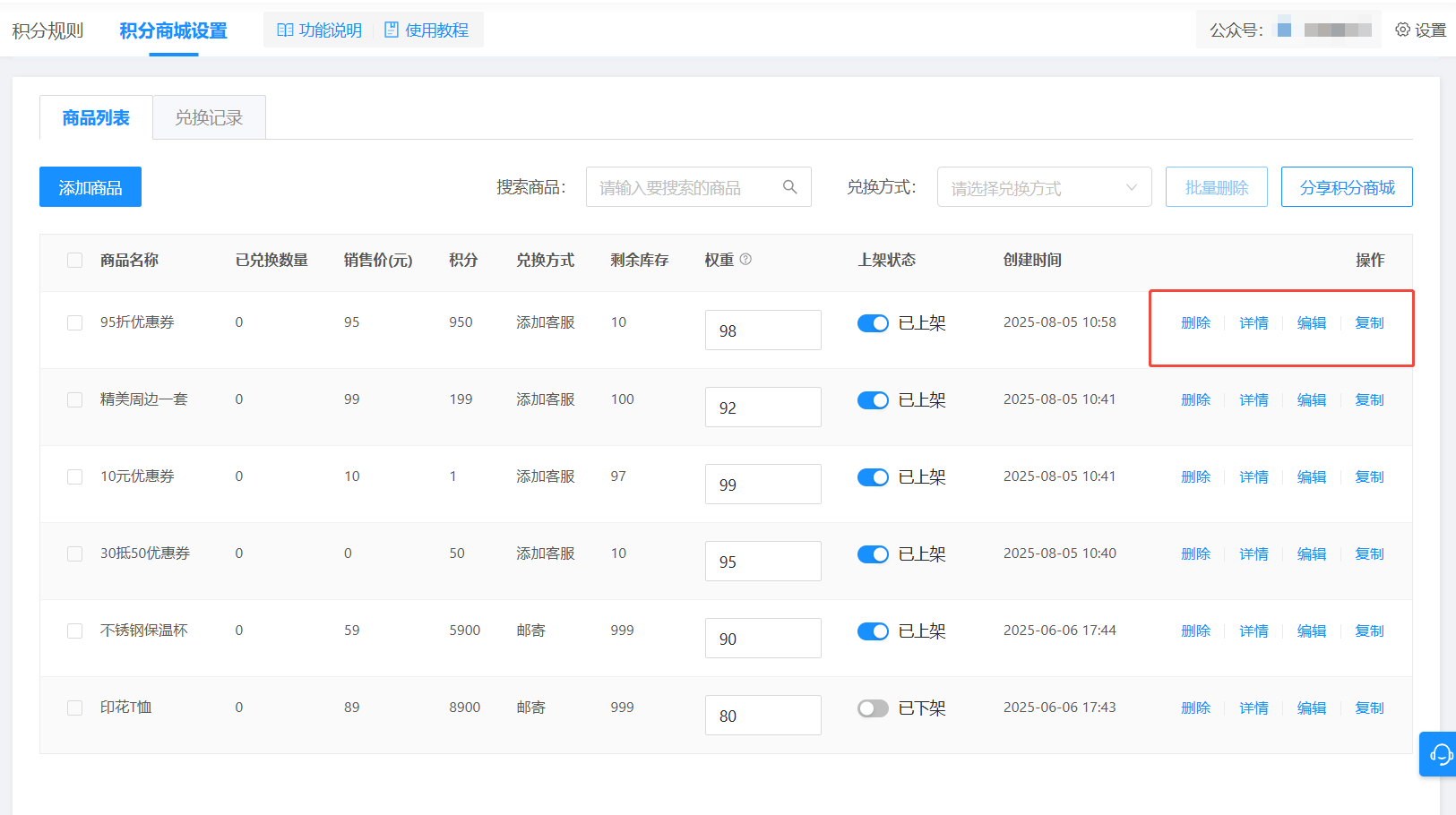View details of 印花T恤

coord(1254,708)
